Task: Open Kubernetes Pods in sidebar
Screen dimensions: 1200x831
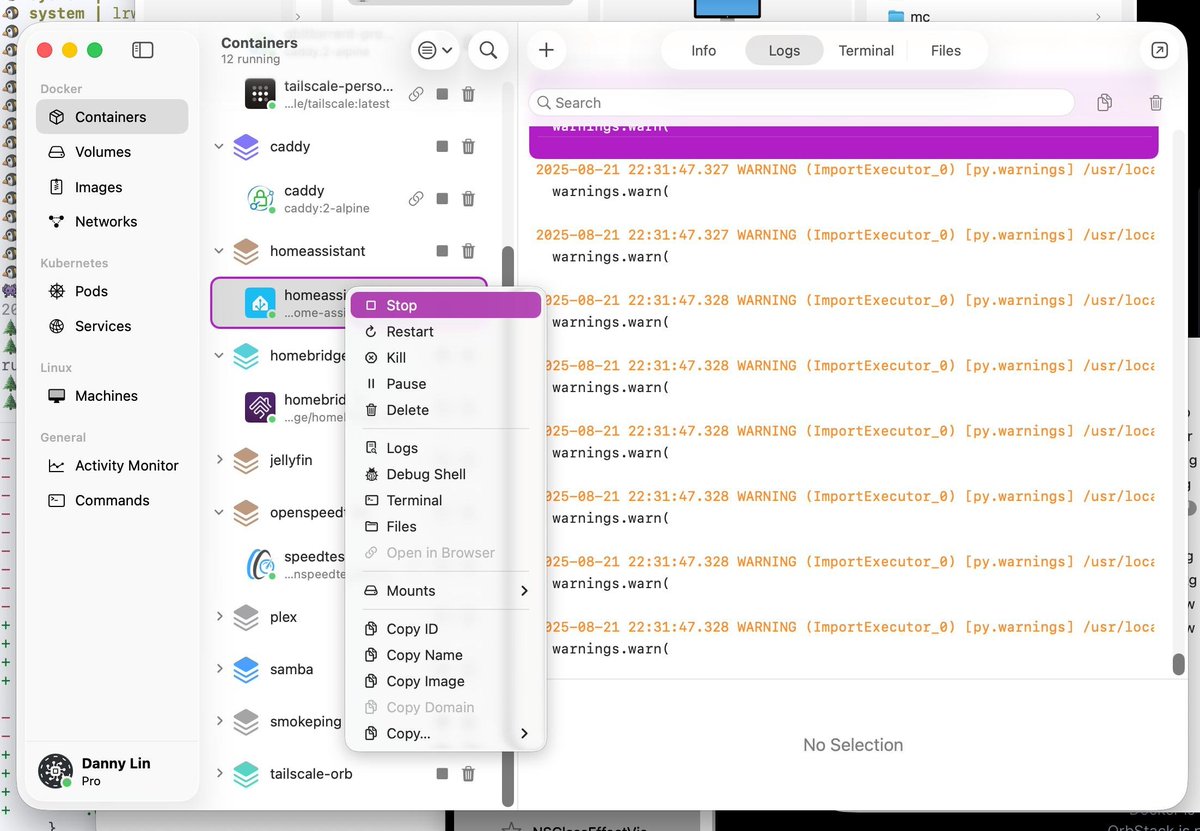Action: (x=112, y=291)
